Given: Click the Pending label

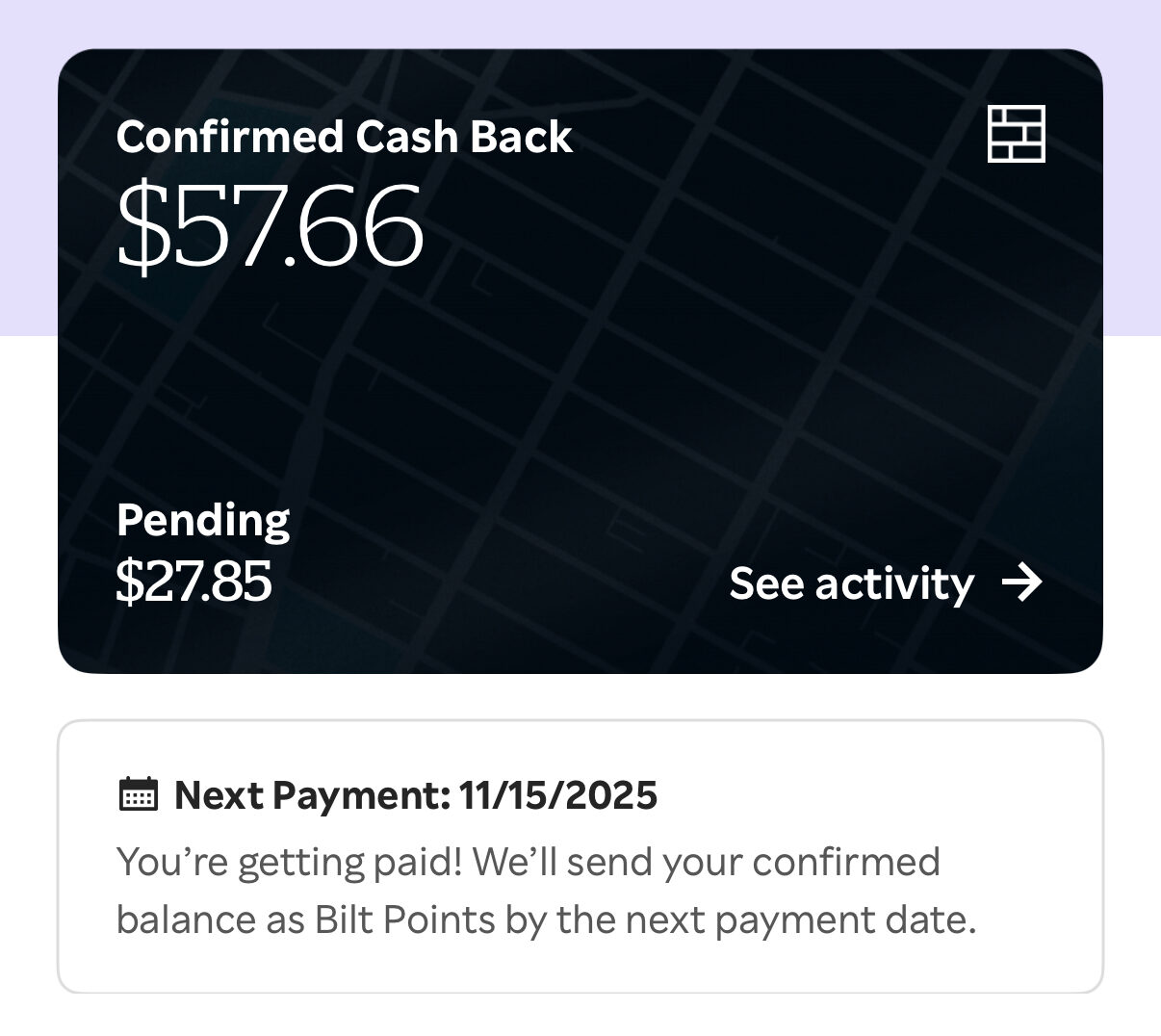Looking at the screenshot, I should 202,520.
